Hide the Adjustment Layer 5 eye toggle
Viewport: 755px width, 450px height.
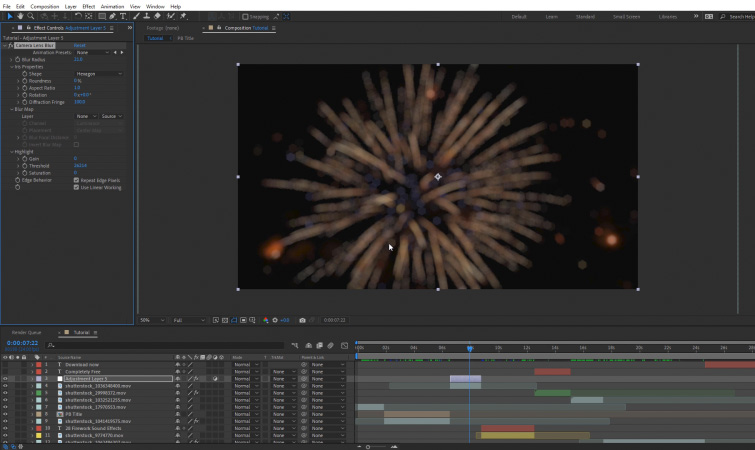[x=5, y=379]
